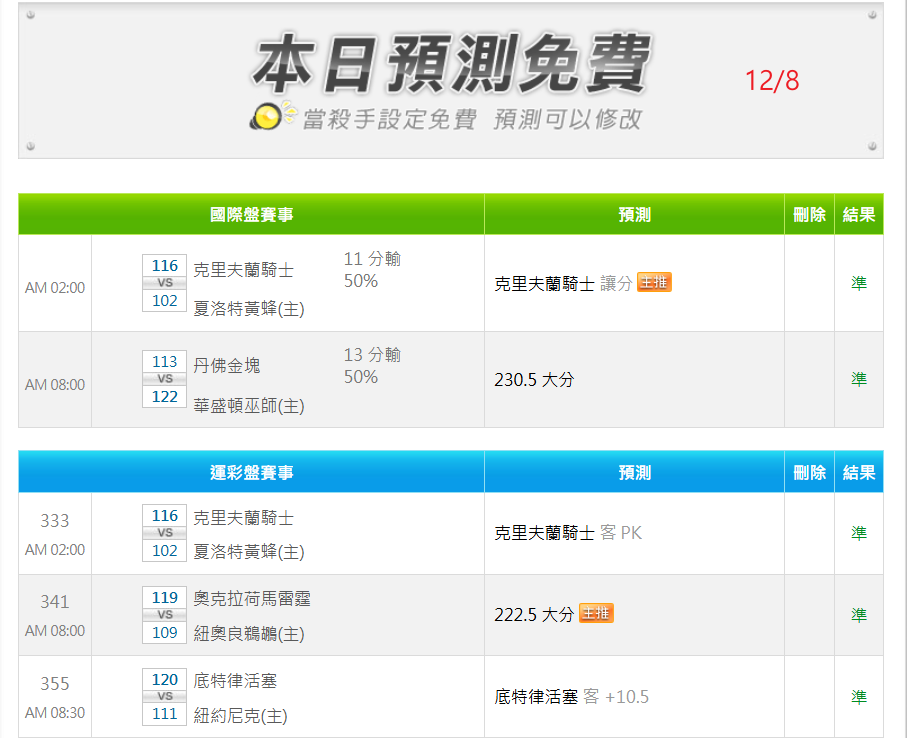Screen dimensions: 911x738
Task: Click score 113 for 丹佛金塊
Action: click(x=164, y=361)
